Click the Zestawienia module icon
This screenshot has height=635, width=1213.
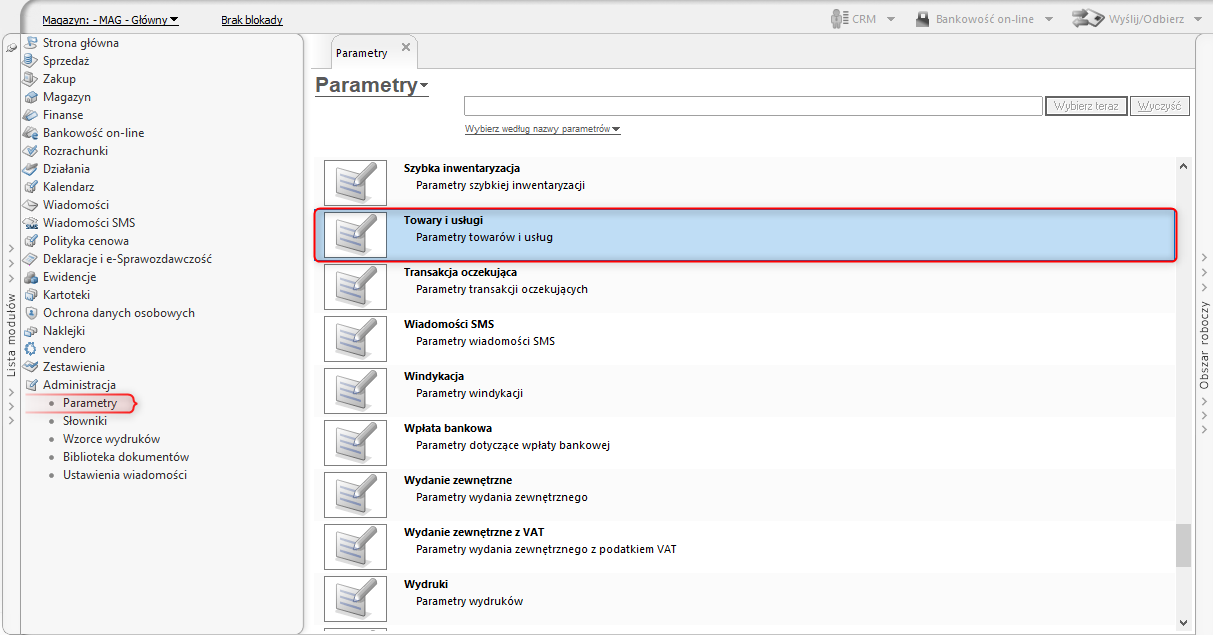click(30, 367)
